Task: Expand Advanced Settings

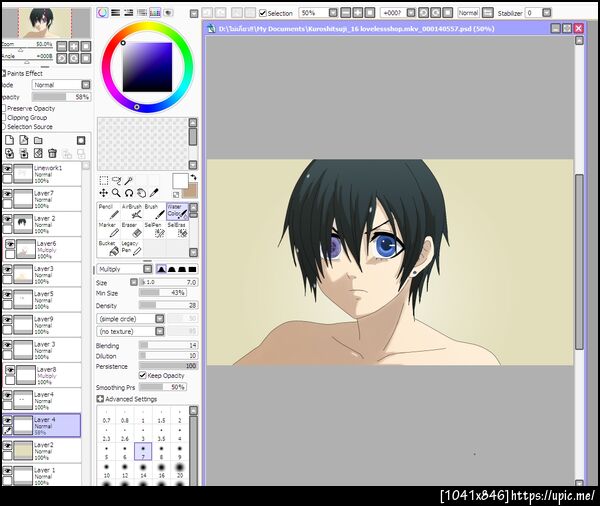Action: [100, 399]
